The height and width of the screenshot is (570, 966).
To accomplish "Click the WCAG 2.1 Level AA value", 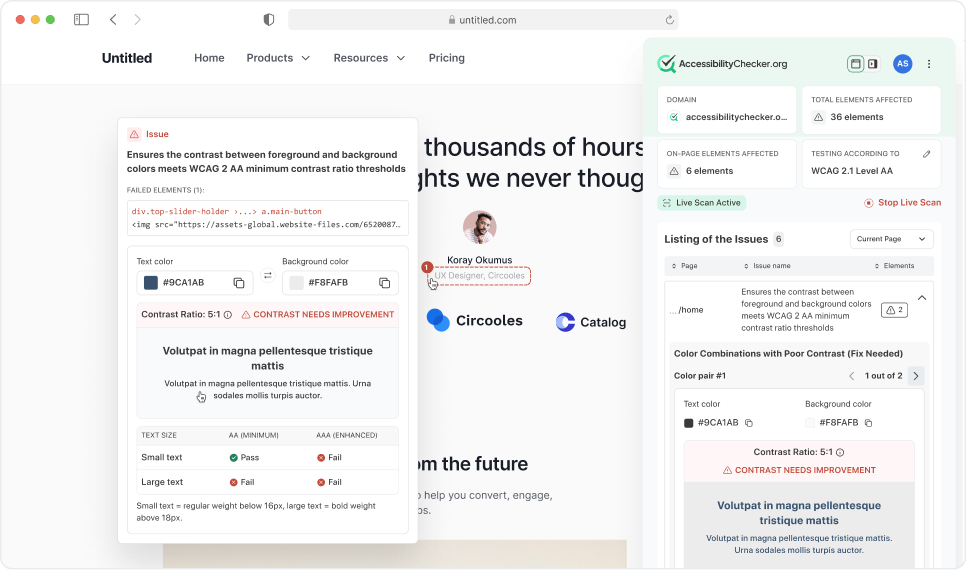I will pos(851,171).
